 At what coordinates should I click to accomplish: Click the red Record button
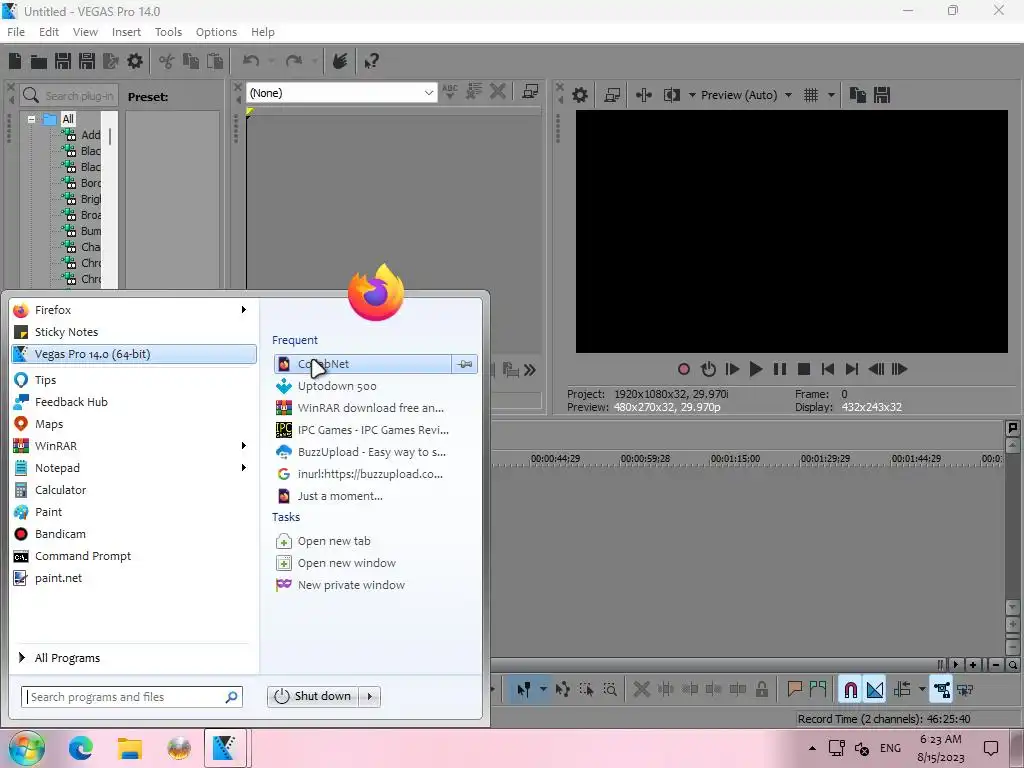point(684,370)
